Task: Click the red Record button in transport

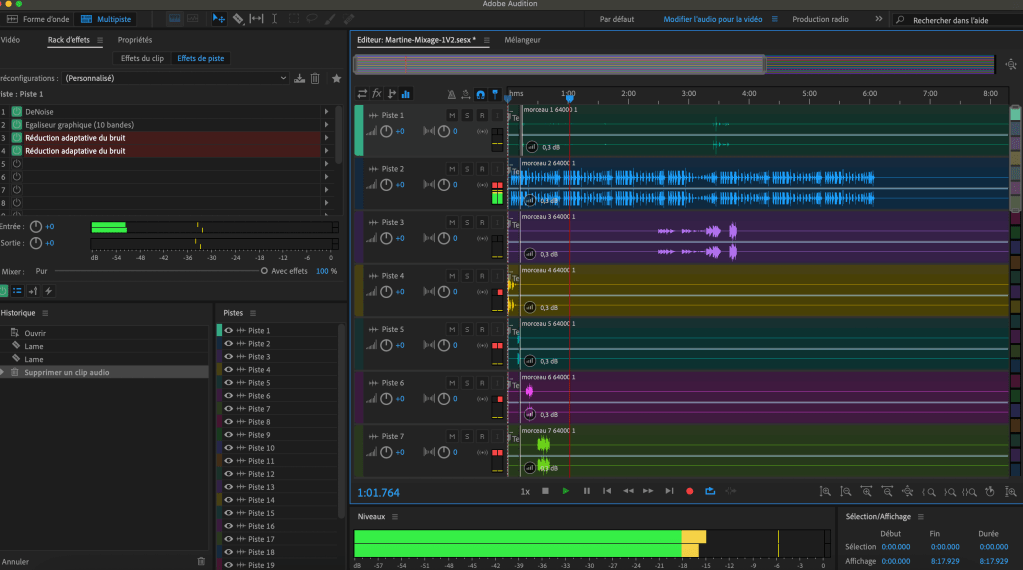Action: point(689,491)
